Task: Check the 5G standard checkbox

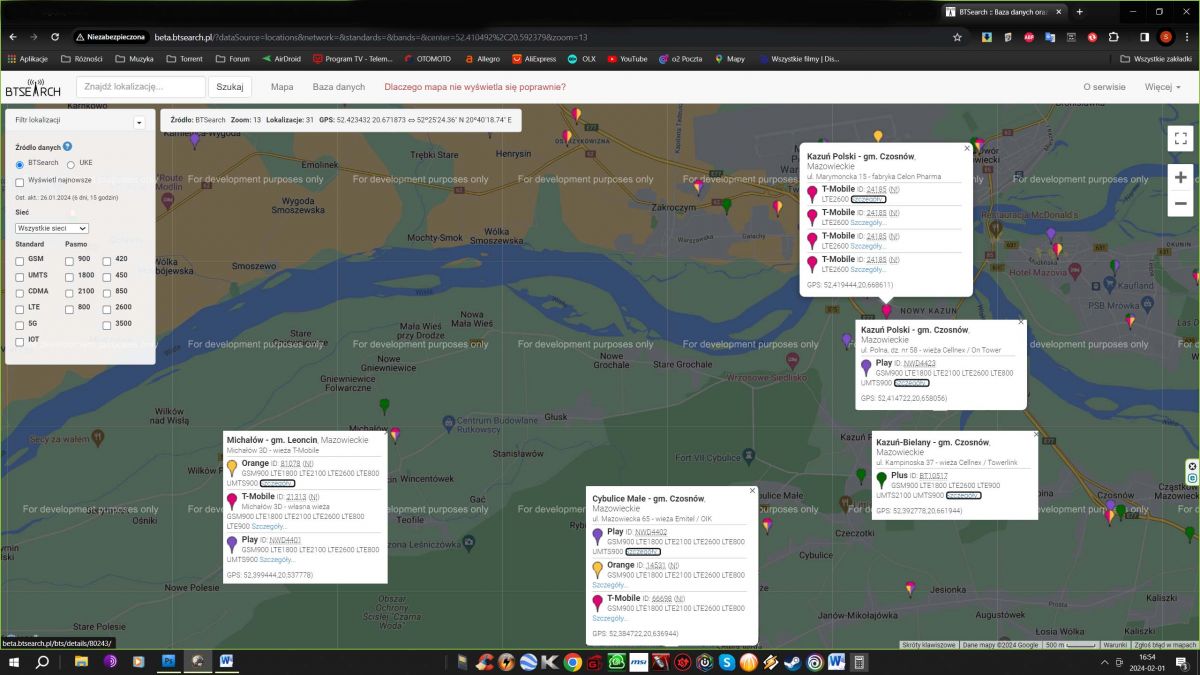Action: click(x=20, y=324)
